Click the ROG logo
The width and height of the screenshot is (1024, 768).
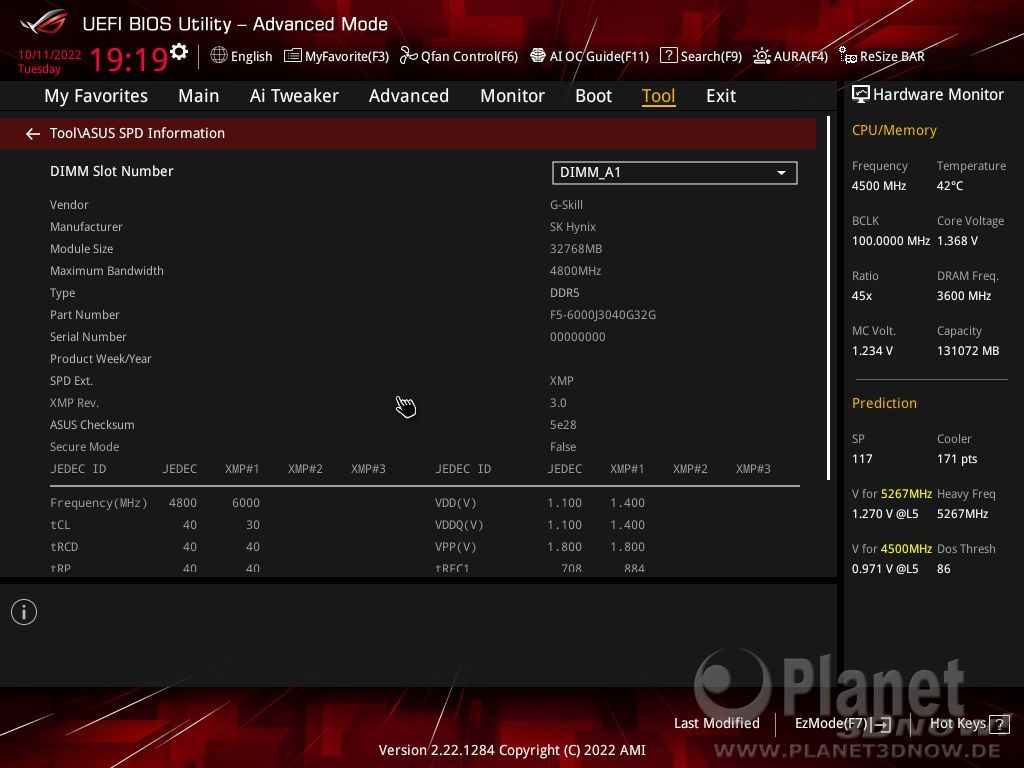(44, 22)
